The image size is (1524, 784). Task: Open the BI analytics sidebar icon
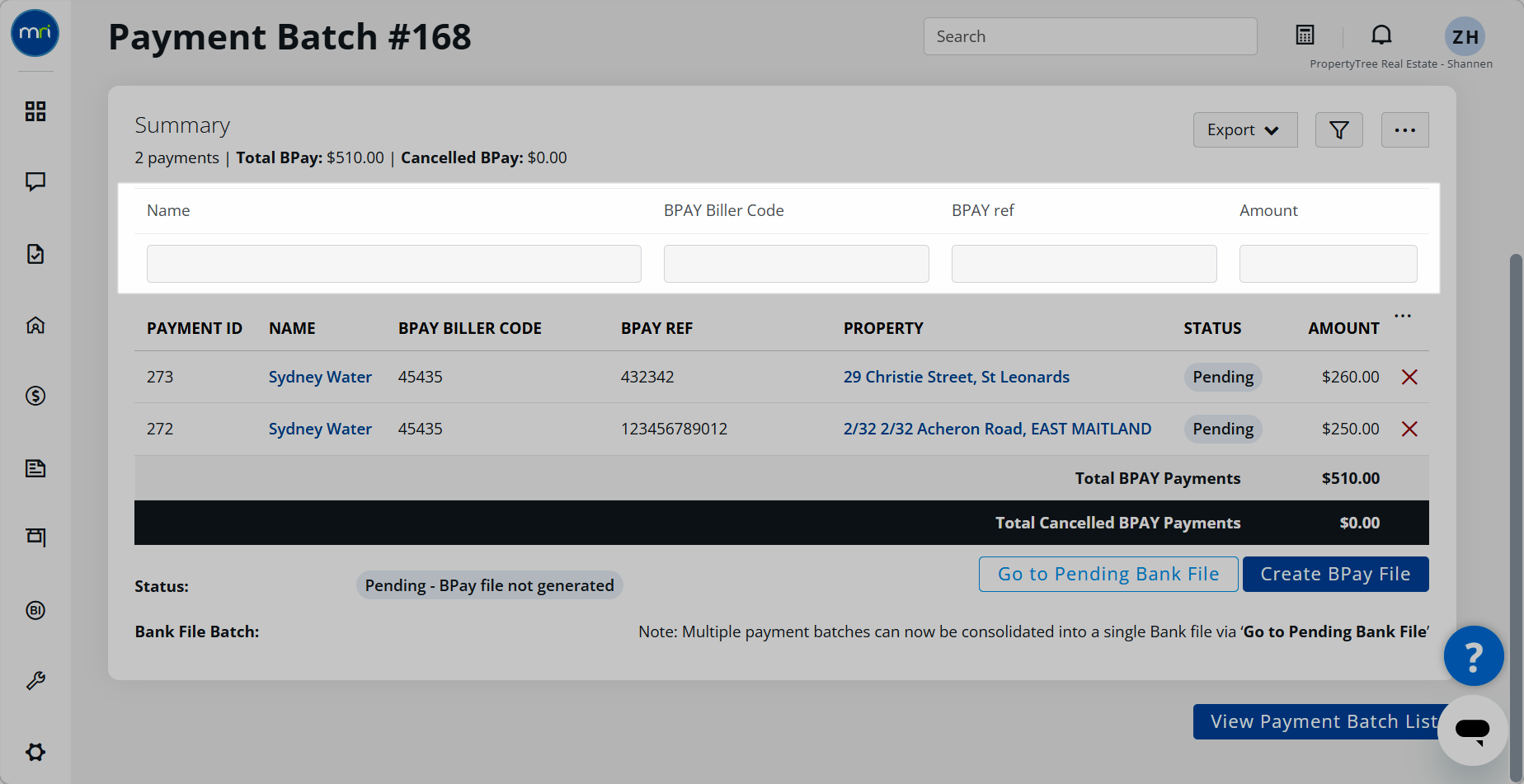click(35, 610)
